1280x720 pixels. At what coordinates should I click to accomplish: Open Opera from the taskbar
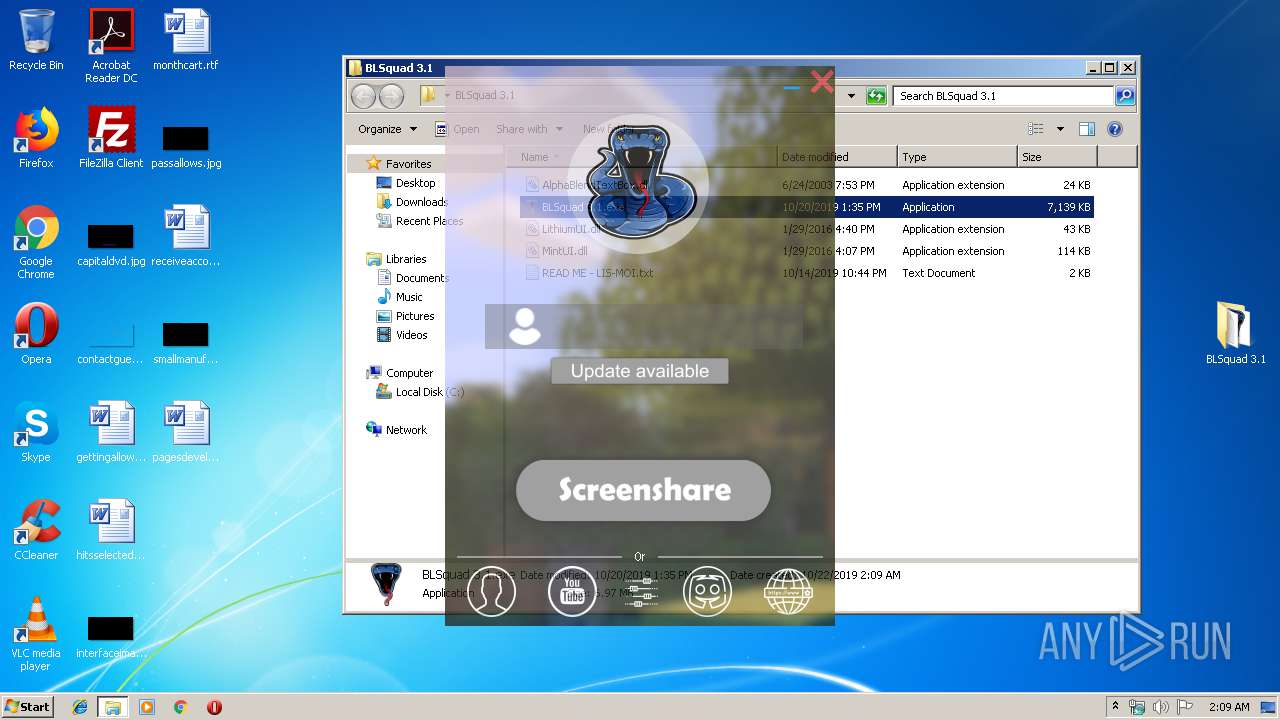pyautogui.click(x=214, y=707)
